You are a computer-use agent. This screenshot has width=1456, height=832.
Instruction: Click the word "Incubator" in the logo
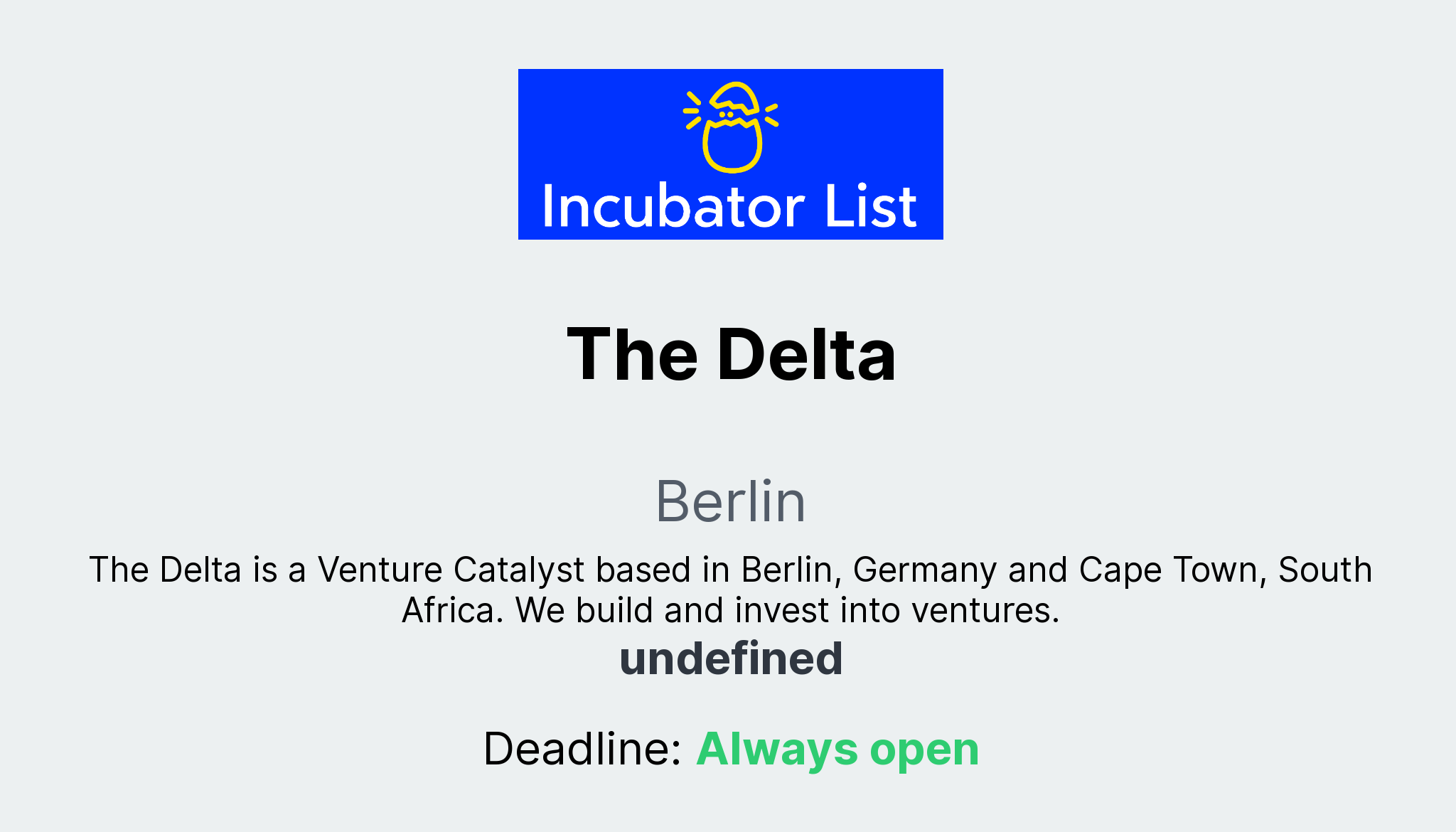coord(673,207)
